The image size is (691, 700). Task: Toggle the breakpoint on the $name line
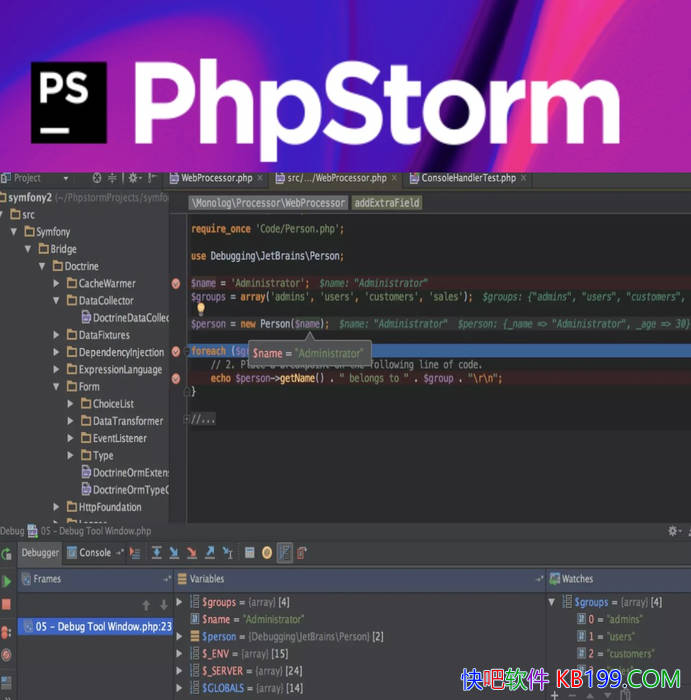pyautogui.click(x=176, y=283)
